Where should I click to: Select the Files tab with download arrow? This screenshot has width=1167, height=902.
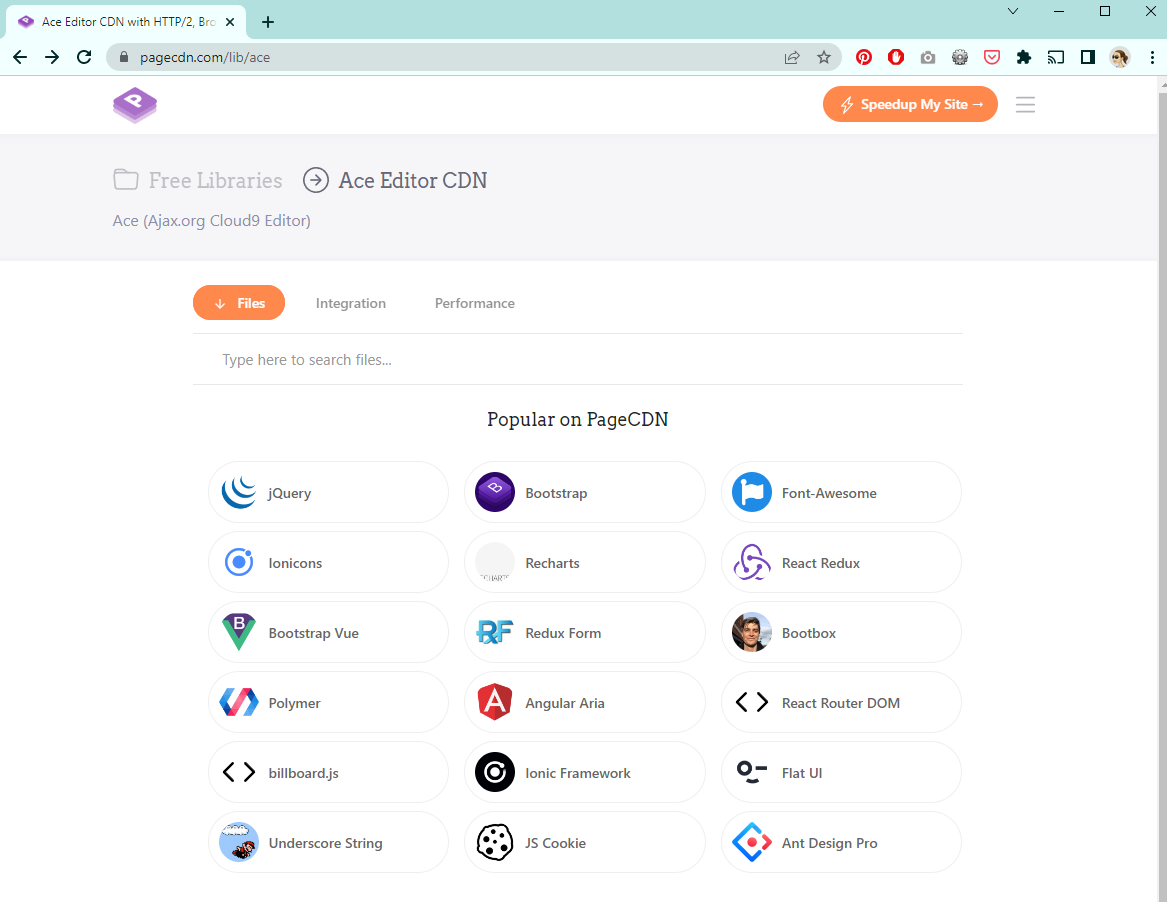238,302
